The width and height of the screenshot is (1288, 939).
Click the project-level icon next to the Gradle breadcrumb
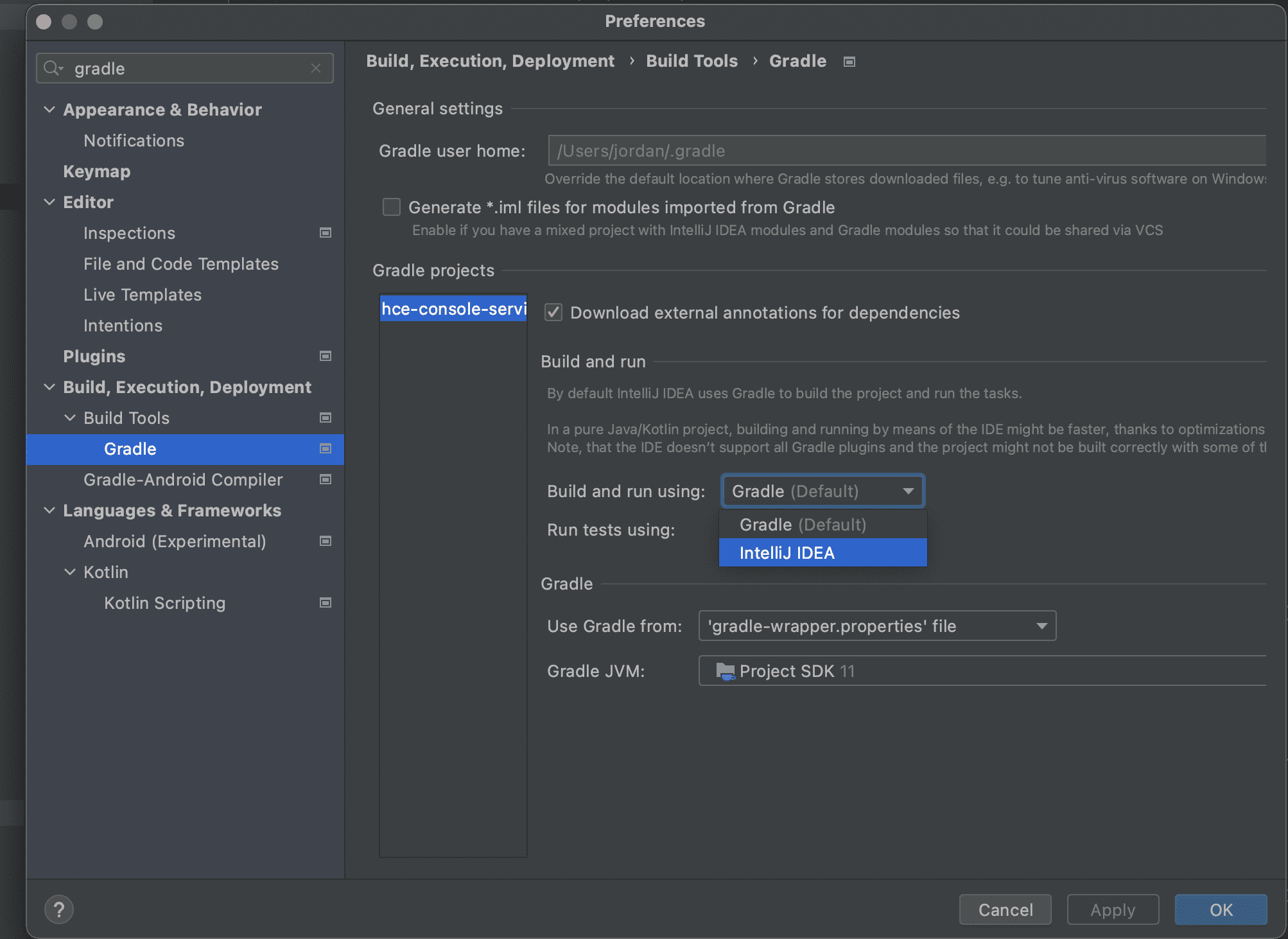849,62
